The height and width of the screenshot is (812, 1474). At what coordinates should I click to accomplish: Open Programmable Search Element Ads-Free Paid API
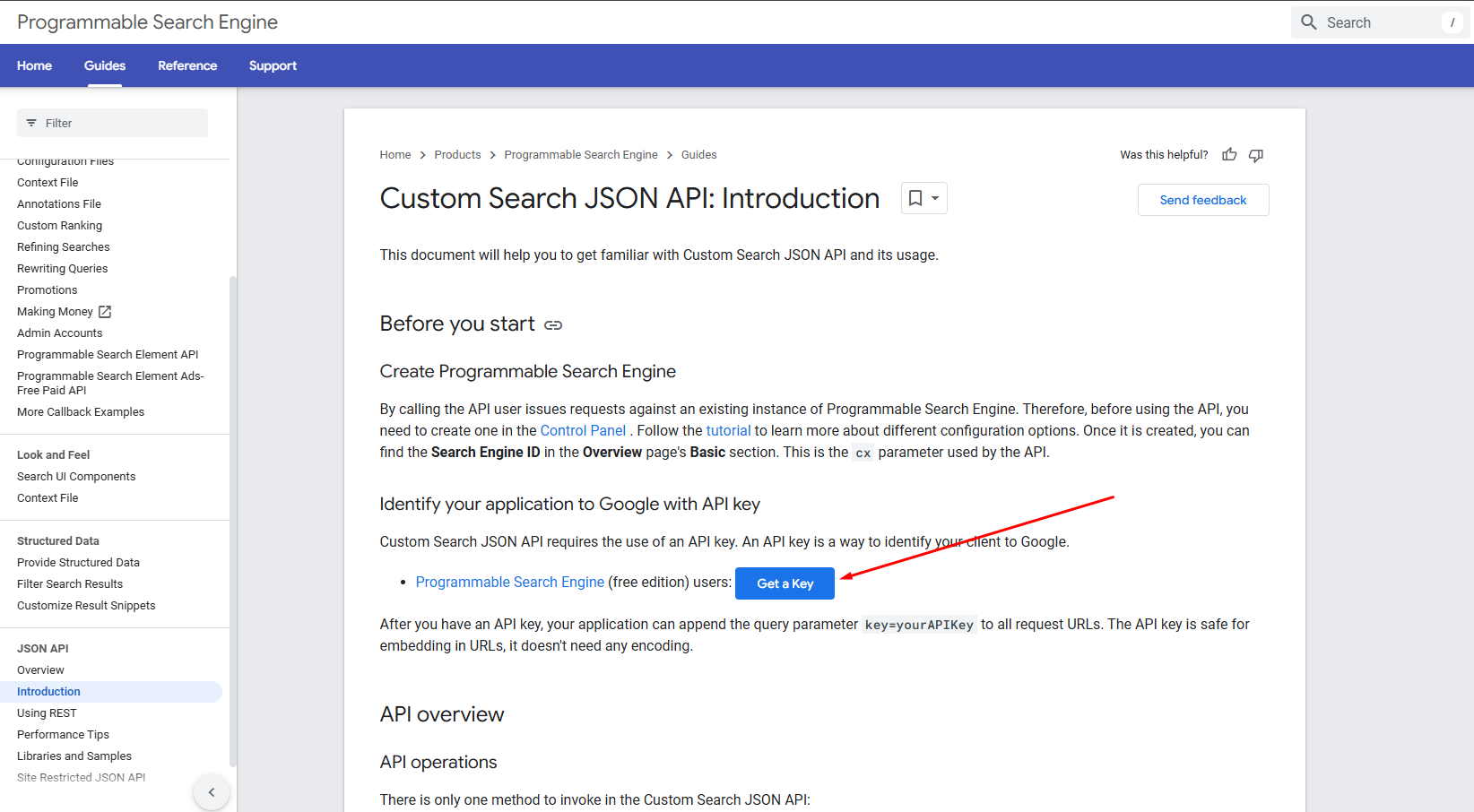pos(110,384)
